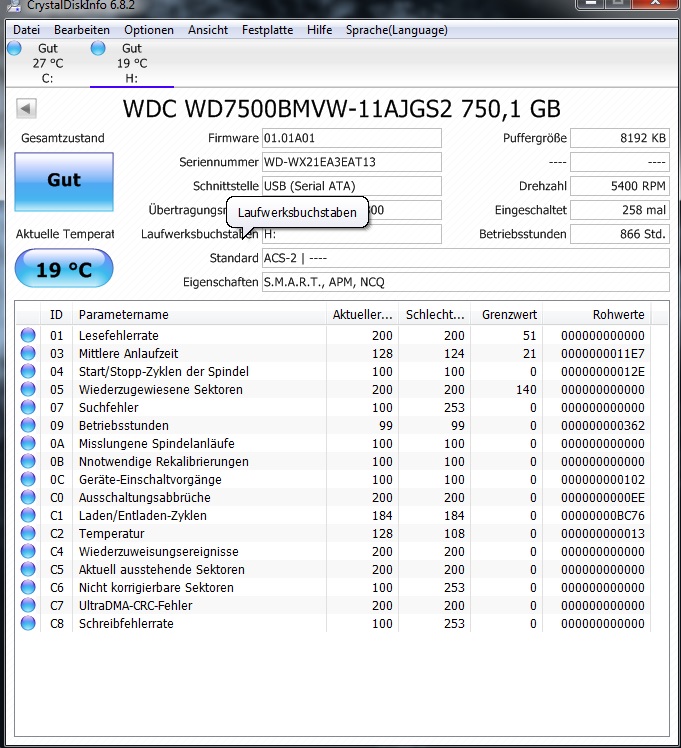Click status orb of Mittlere Anlaufzeit row

pos(28,353)
